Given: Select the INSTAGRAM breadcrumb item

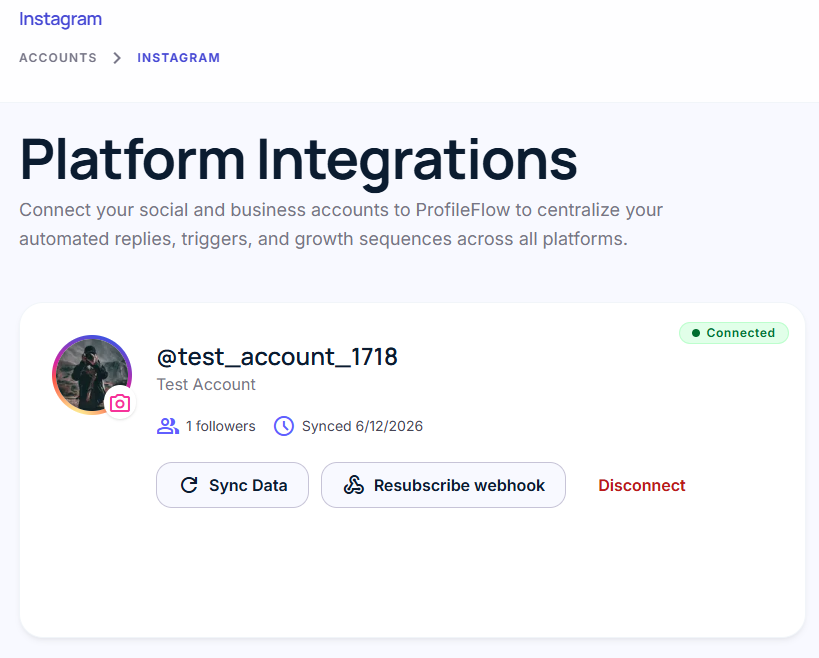Looking at the screenshot, I should pos(179,58).
